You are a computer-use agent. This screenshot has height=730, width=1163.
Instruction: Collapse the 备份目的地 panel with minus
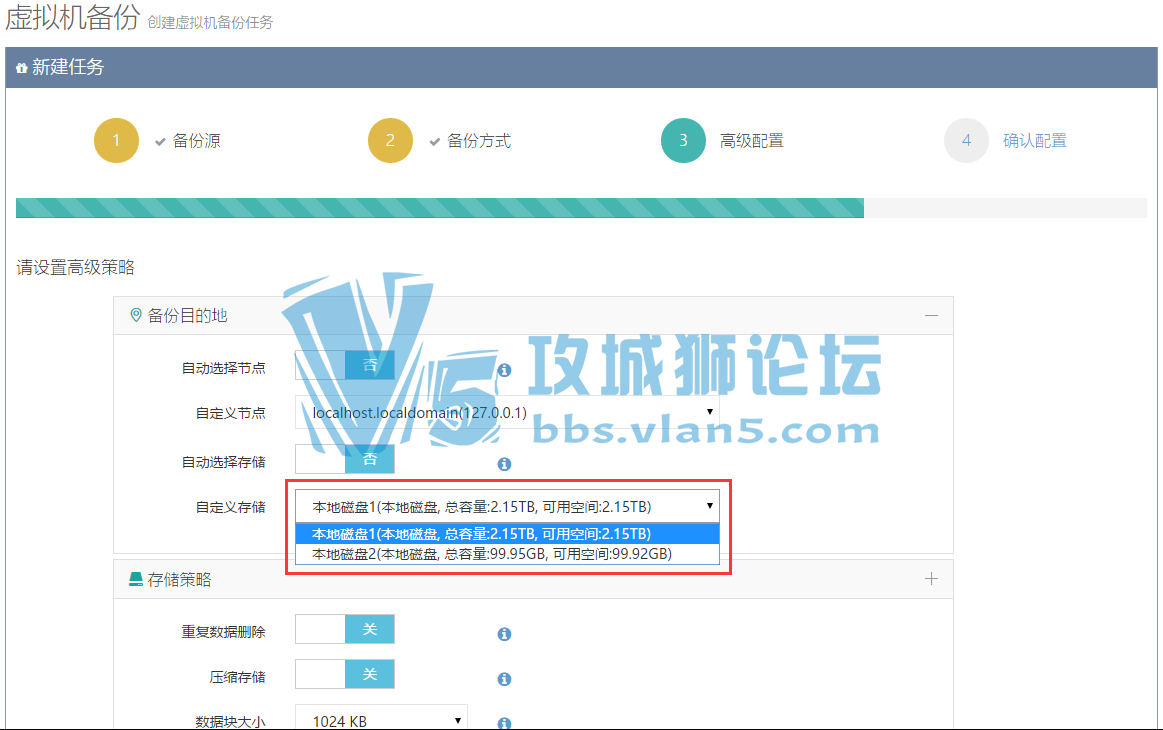pos(932,316)
